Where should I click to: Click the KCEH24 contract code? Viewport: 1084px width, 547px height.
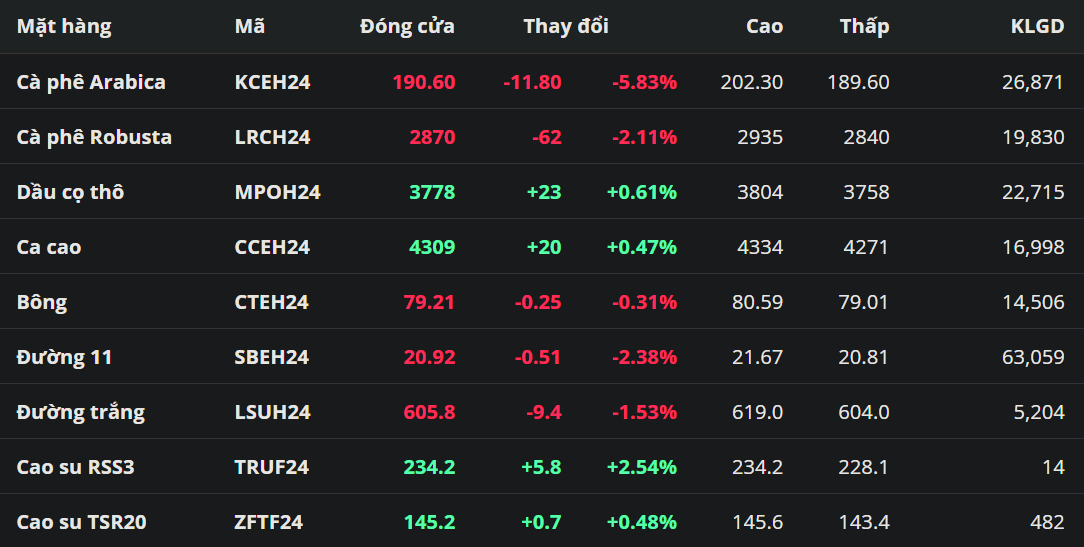pos(272,82)
